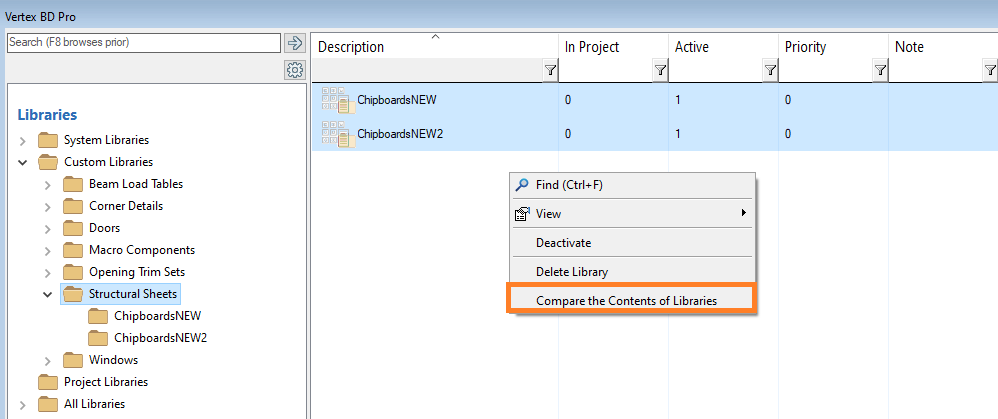The height and width of the screenshot is (419, 998).
Task: Click the filter icon in In Project column
Action: click(659, 71)
